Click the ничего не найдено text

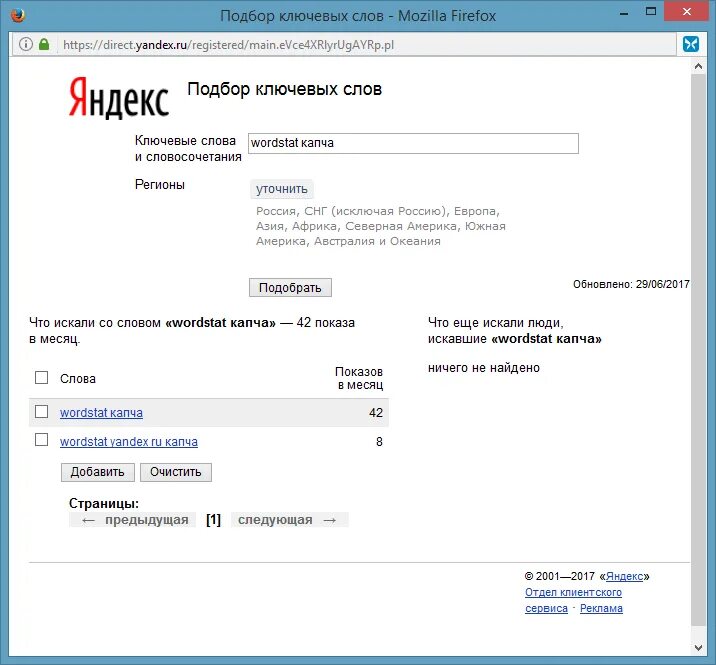pyautogui.click(x=484, y=368)
